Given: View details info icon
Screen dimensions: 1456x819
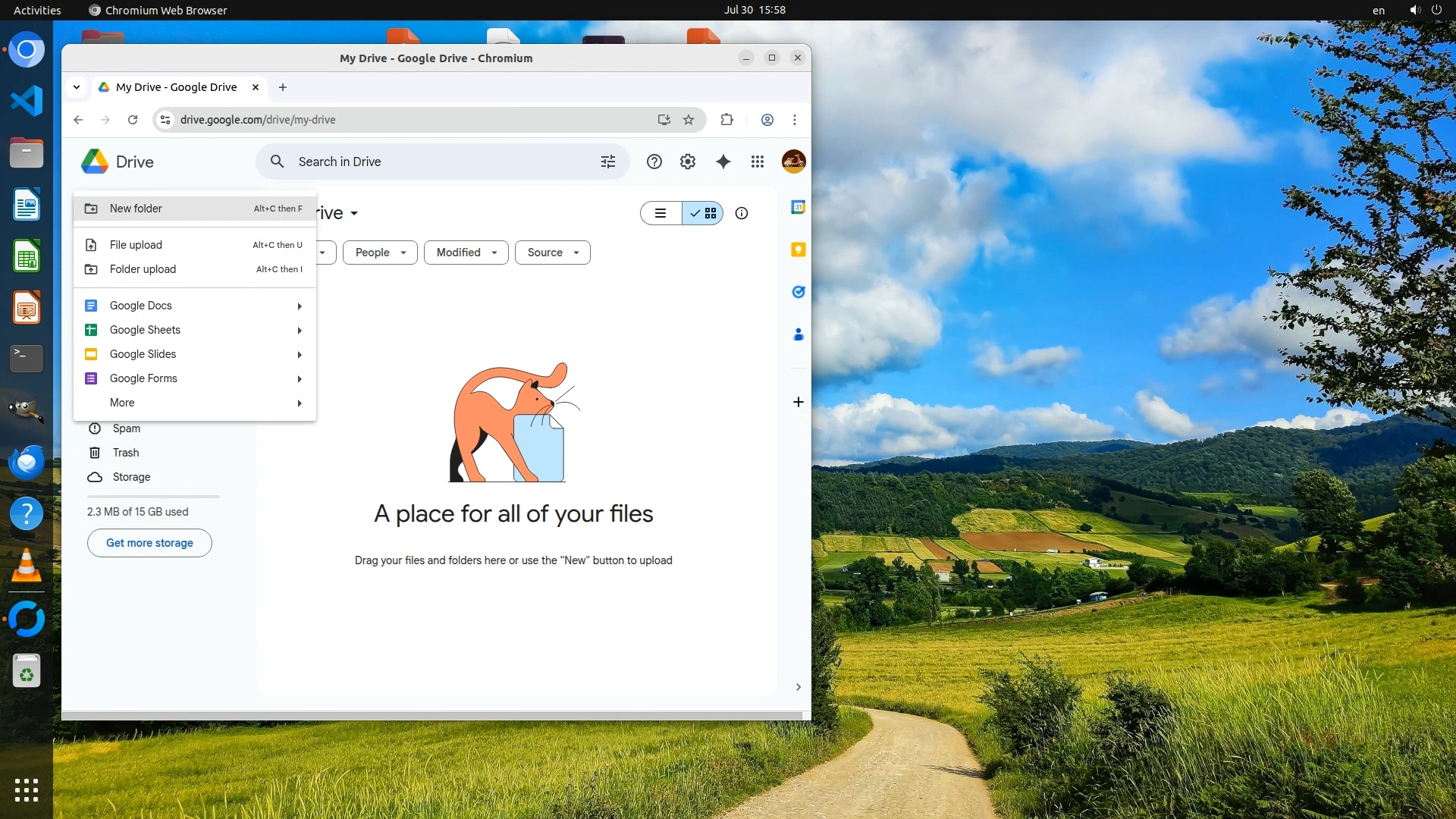Looking at the screenshot, I should (741, 213).
